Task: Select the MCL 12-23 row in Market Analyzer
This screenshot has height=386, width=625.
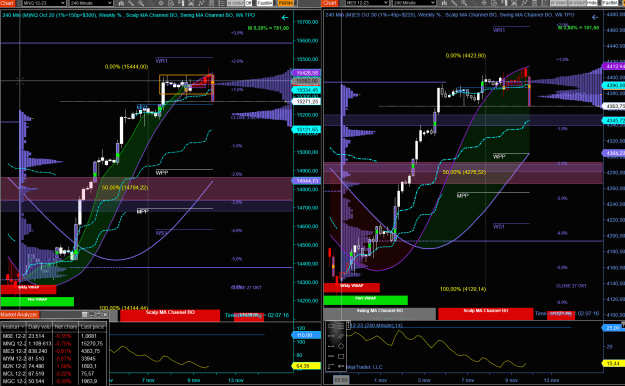Action: 53,374
